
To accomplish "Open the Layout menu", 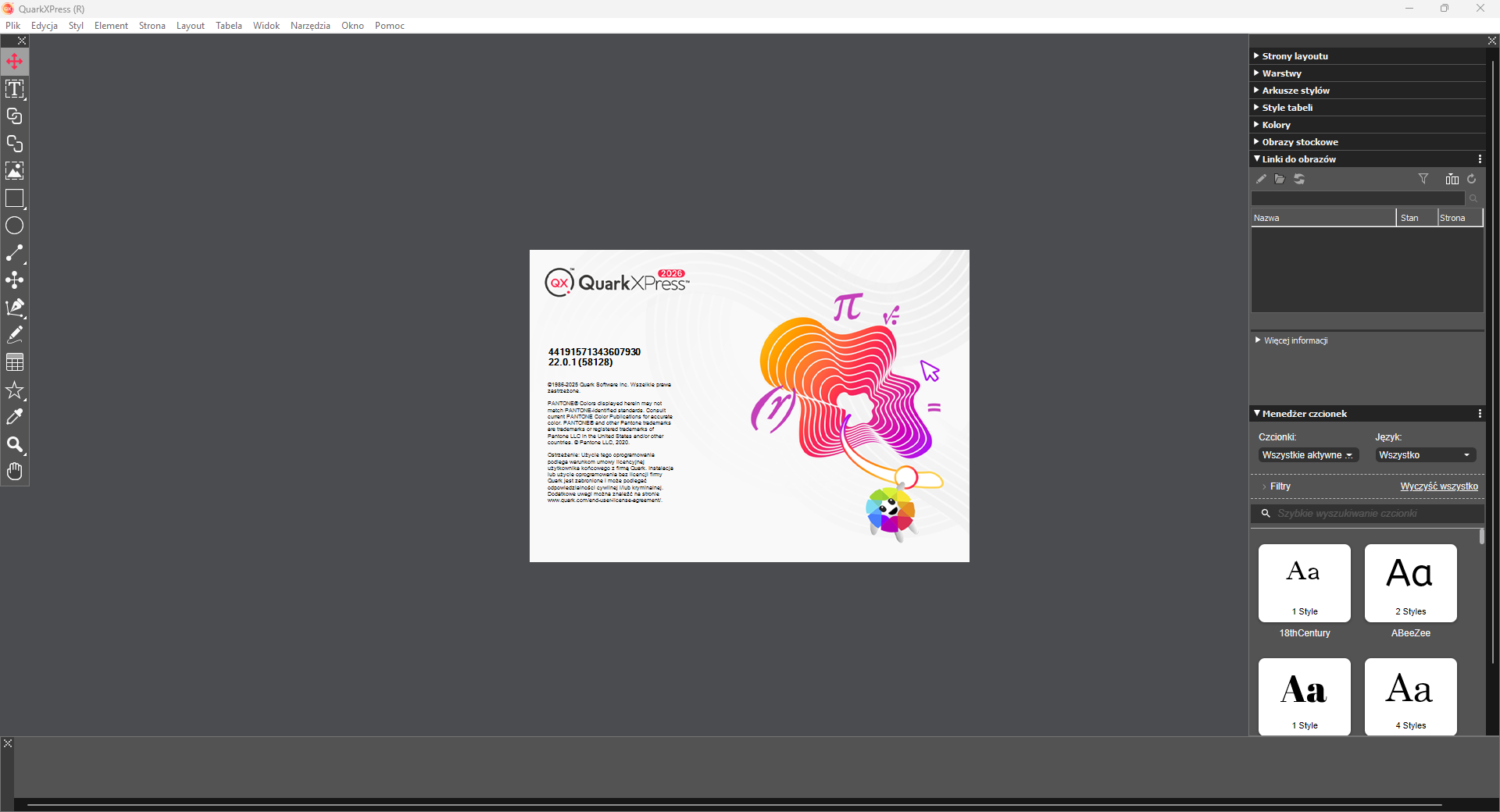I will 191,26.
